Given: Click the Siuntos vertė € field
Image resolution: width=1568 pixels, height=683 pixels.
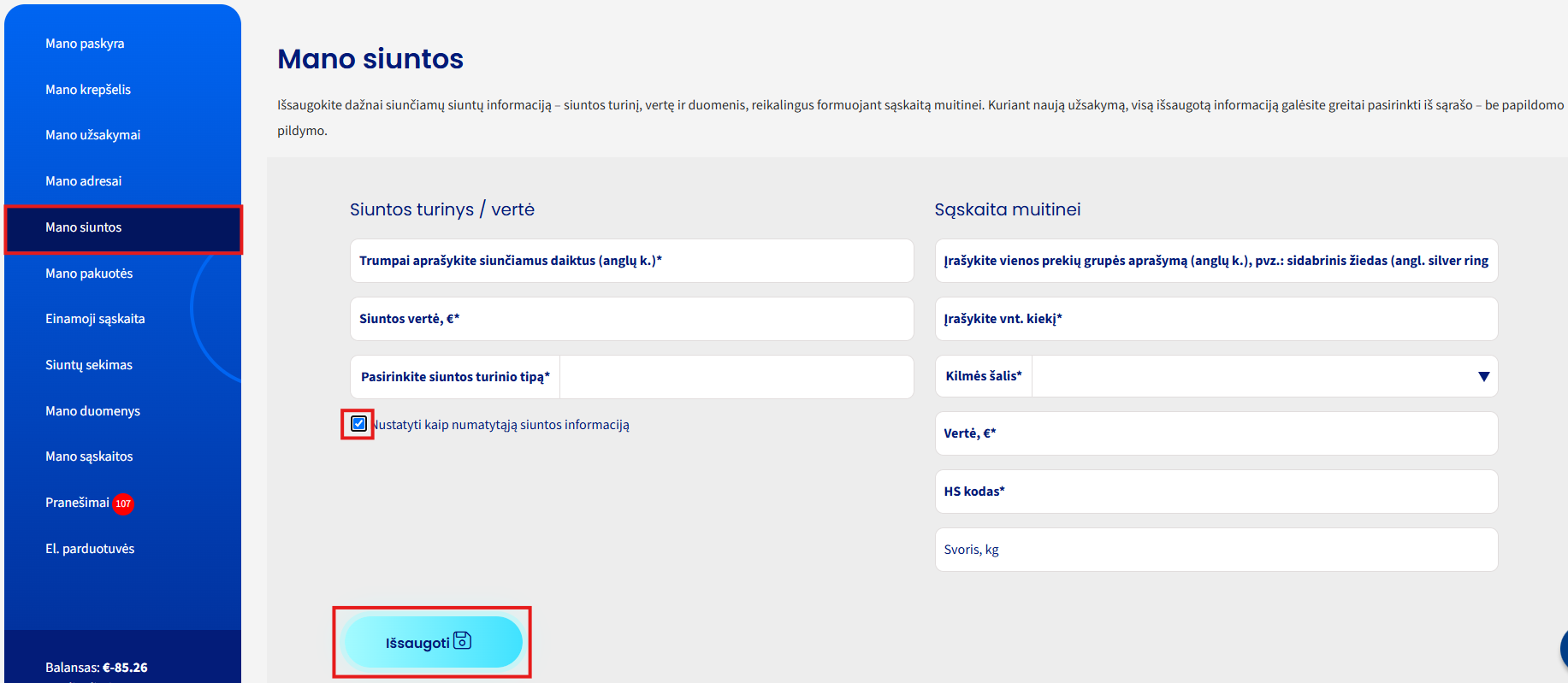Looking at the screenshot, I should [632, 319].
